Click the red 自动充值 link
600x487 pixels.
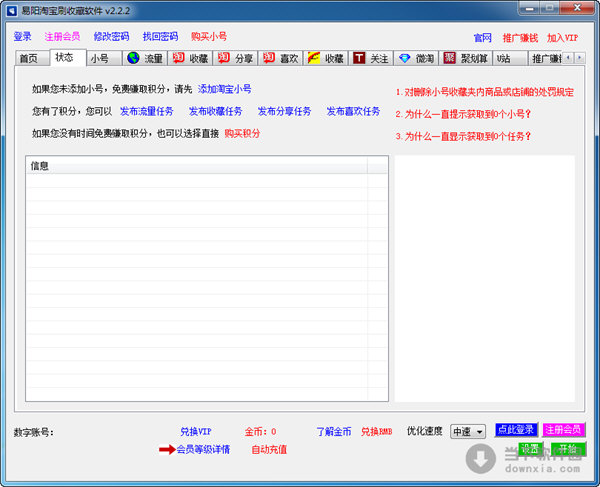pyautogui.click(x=269, y=450)
